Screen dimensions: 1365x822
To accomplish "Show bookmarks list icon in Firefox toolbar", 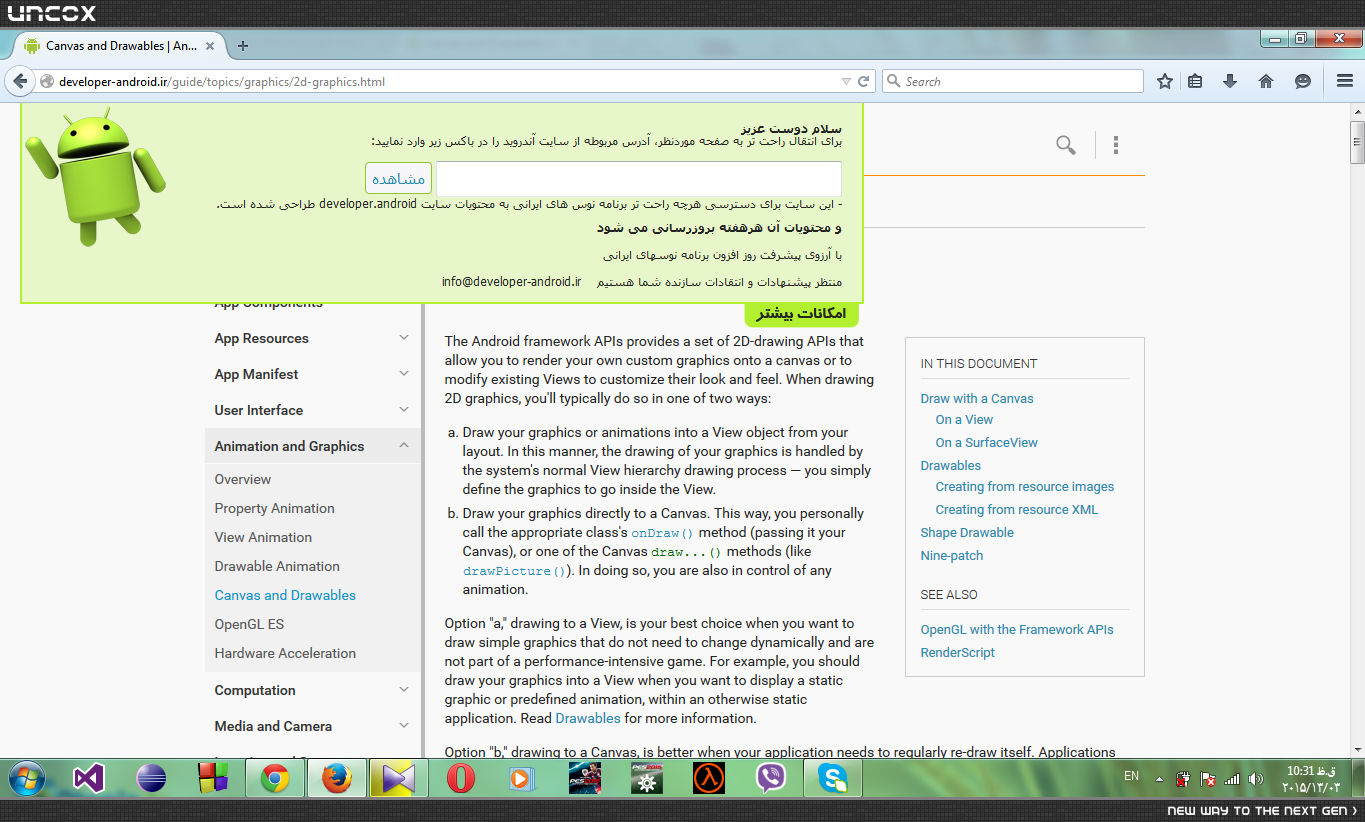I will (x=1195, y=82).
